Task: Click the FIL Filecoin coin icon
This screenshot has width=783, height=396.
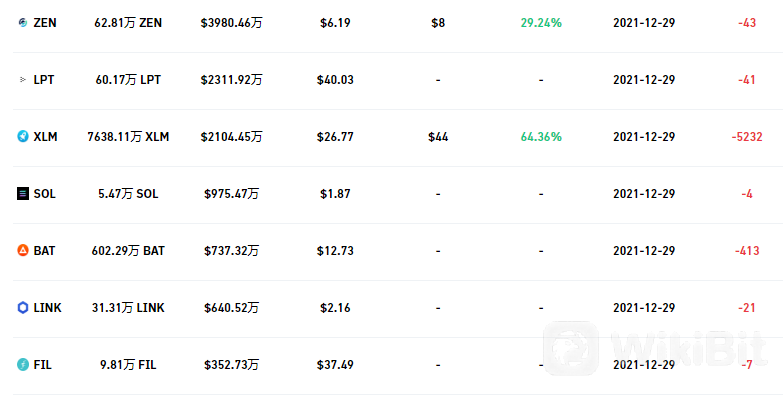Action: point(23,365)
